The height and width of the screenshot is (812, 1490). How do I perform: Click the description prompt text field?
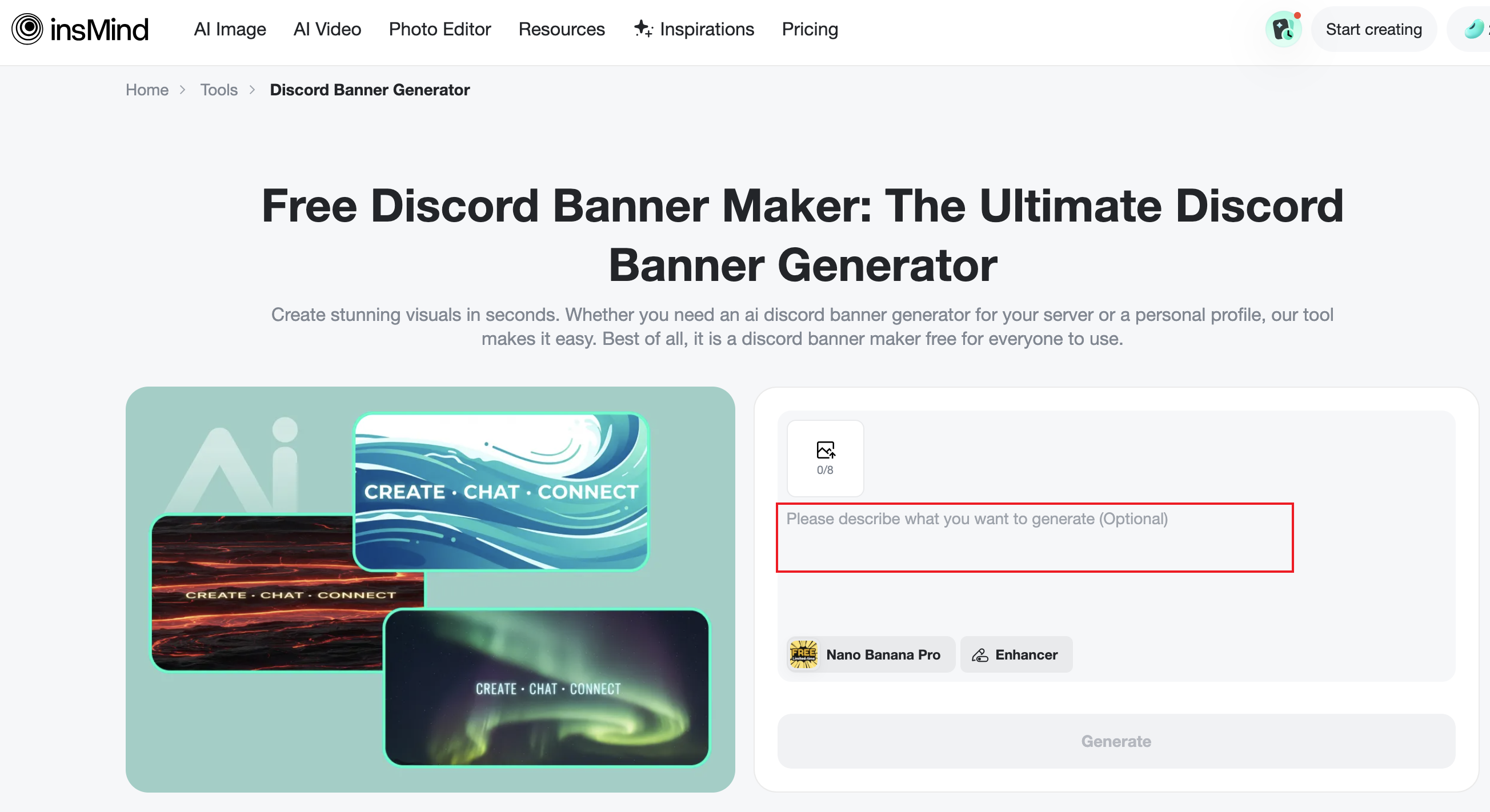[1034, 537]
